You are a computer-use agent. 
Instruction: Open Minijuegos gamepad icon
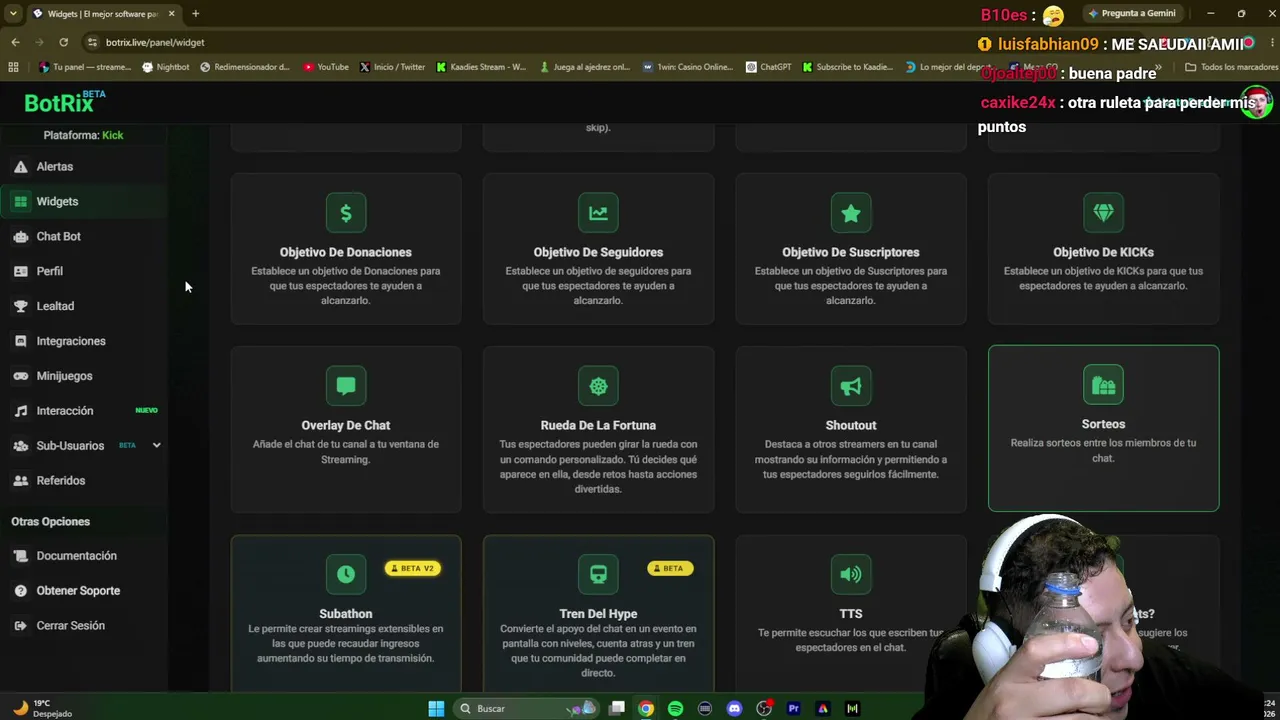coord(20,377)
